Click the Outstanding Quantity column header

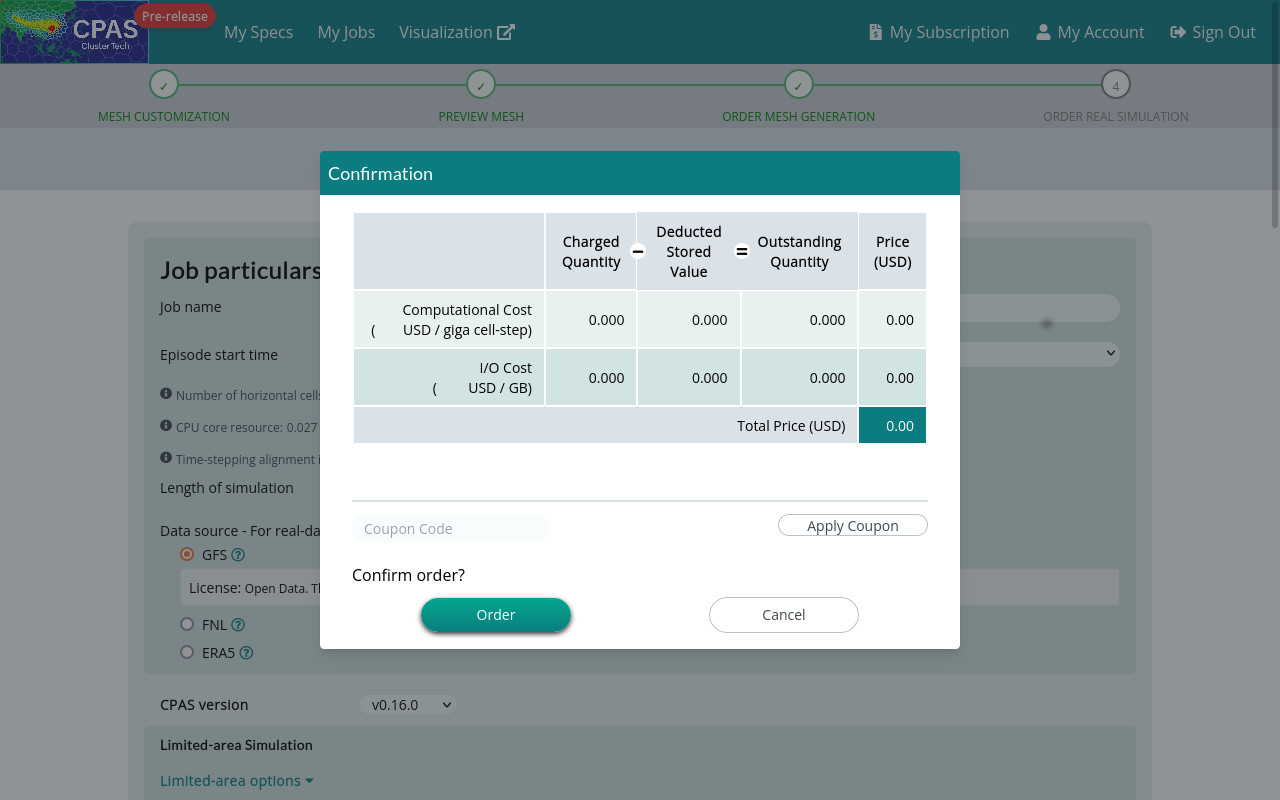point(799,252)
